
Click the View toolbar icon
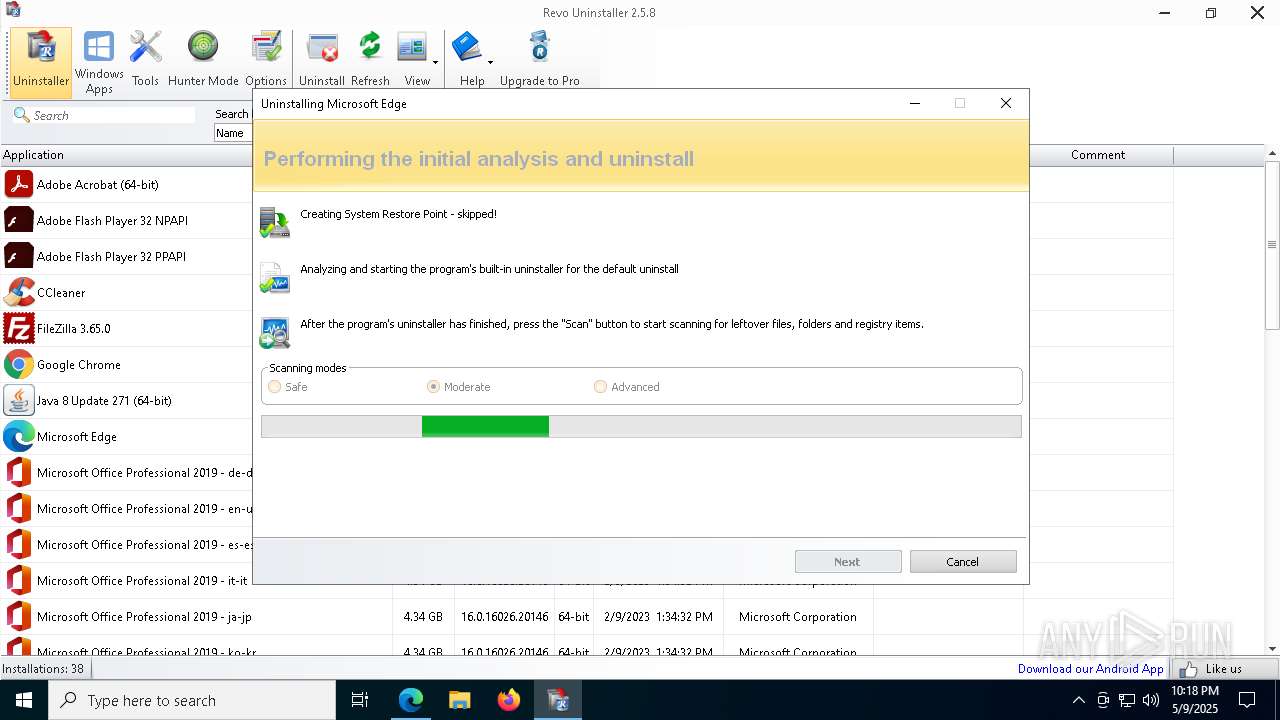click(x=413, y=60)
